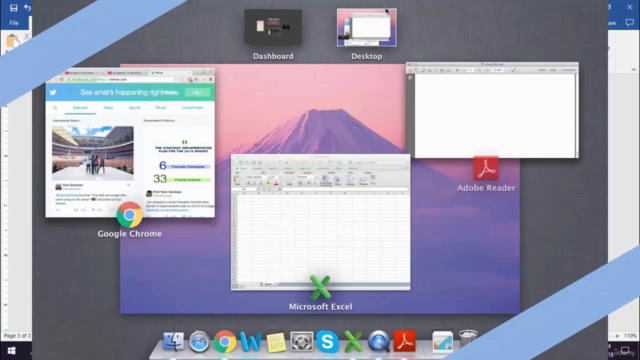Open the Trash in the Dock
The image size is (640, 360).
coord(468,340)
